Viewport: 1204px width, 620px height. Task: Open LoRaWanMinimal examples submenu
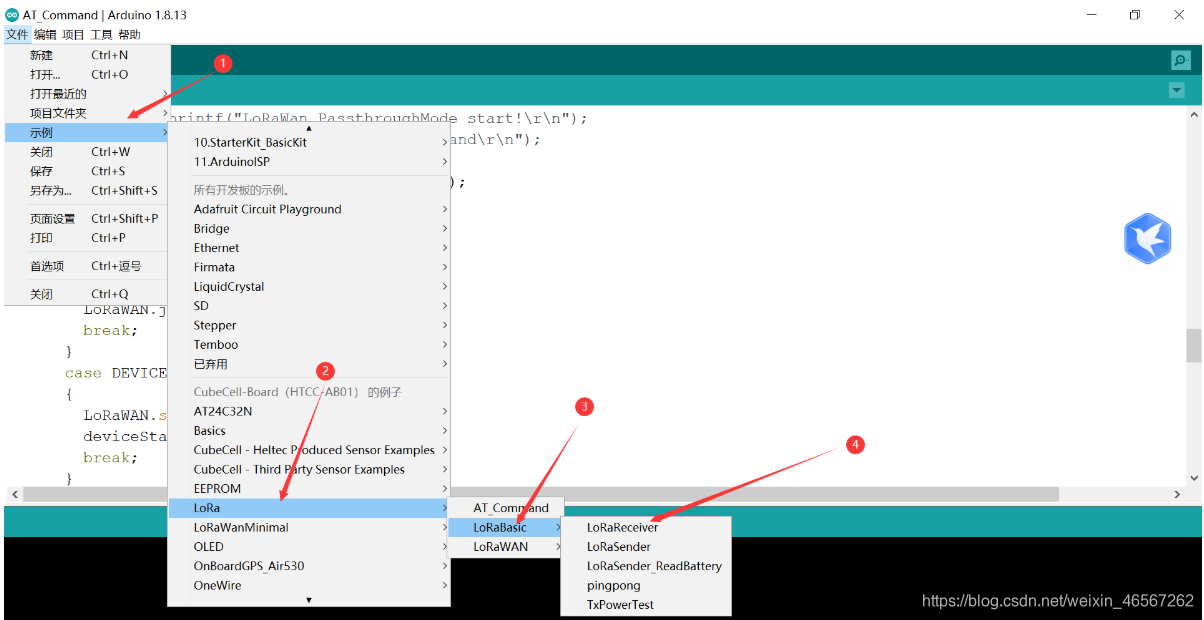(309, 527)
